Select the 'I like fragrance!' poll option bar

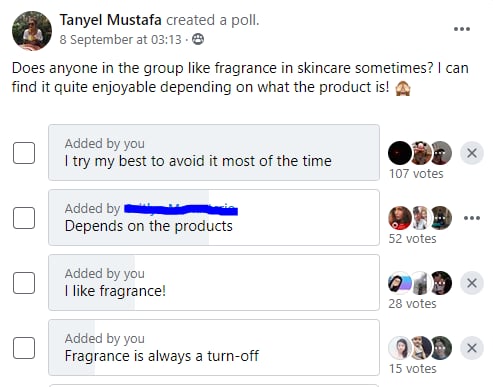tap(214, 283)
